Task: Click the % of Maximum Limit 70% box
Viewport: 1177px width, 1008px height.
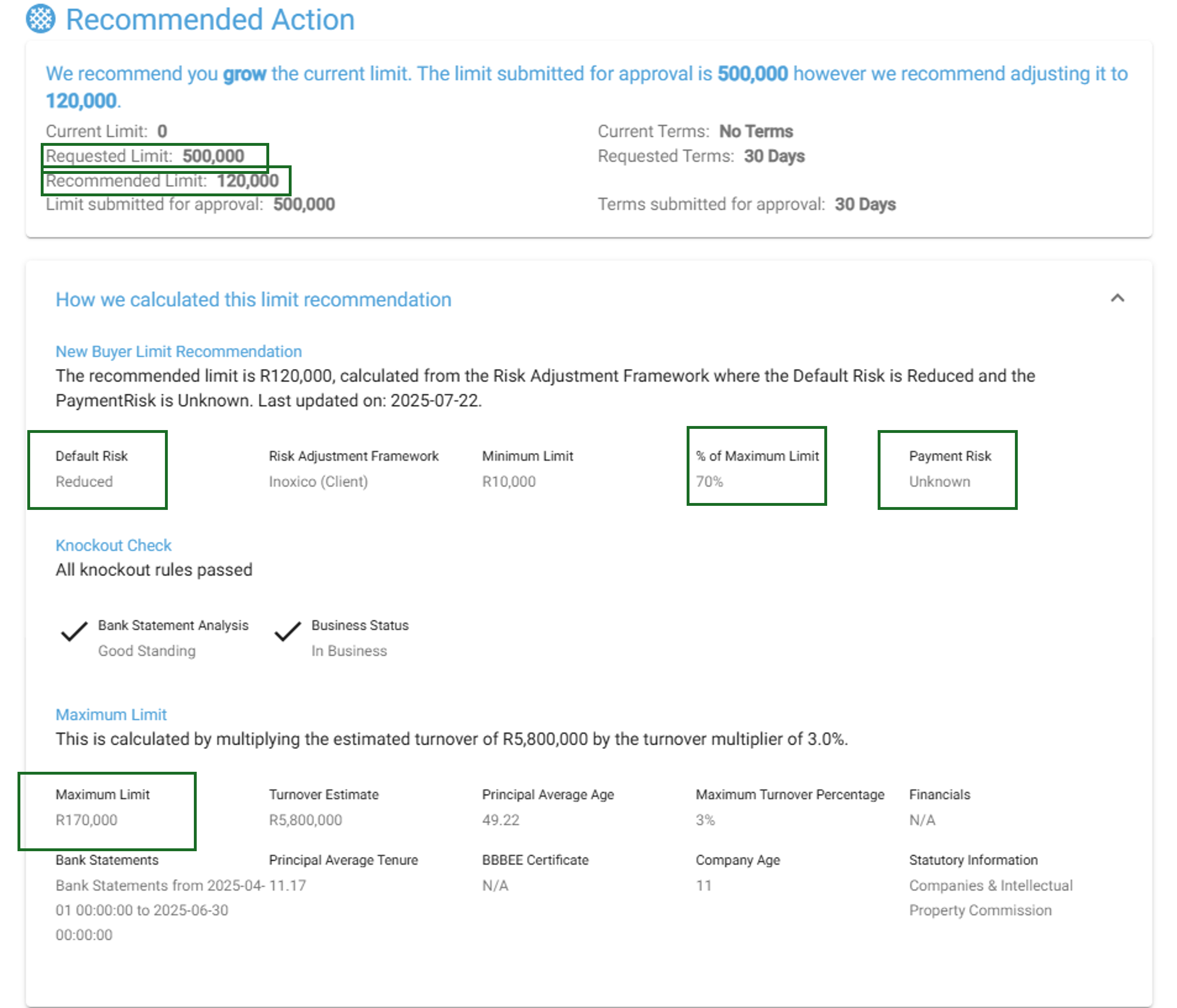Action: coord(756,466)
